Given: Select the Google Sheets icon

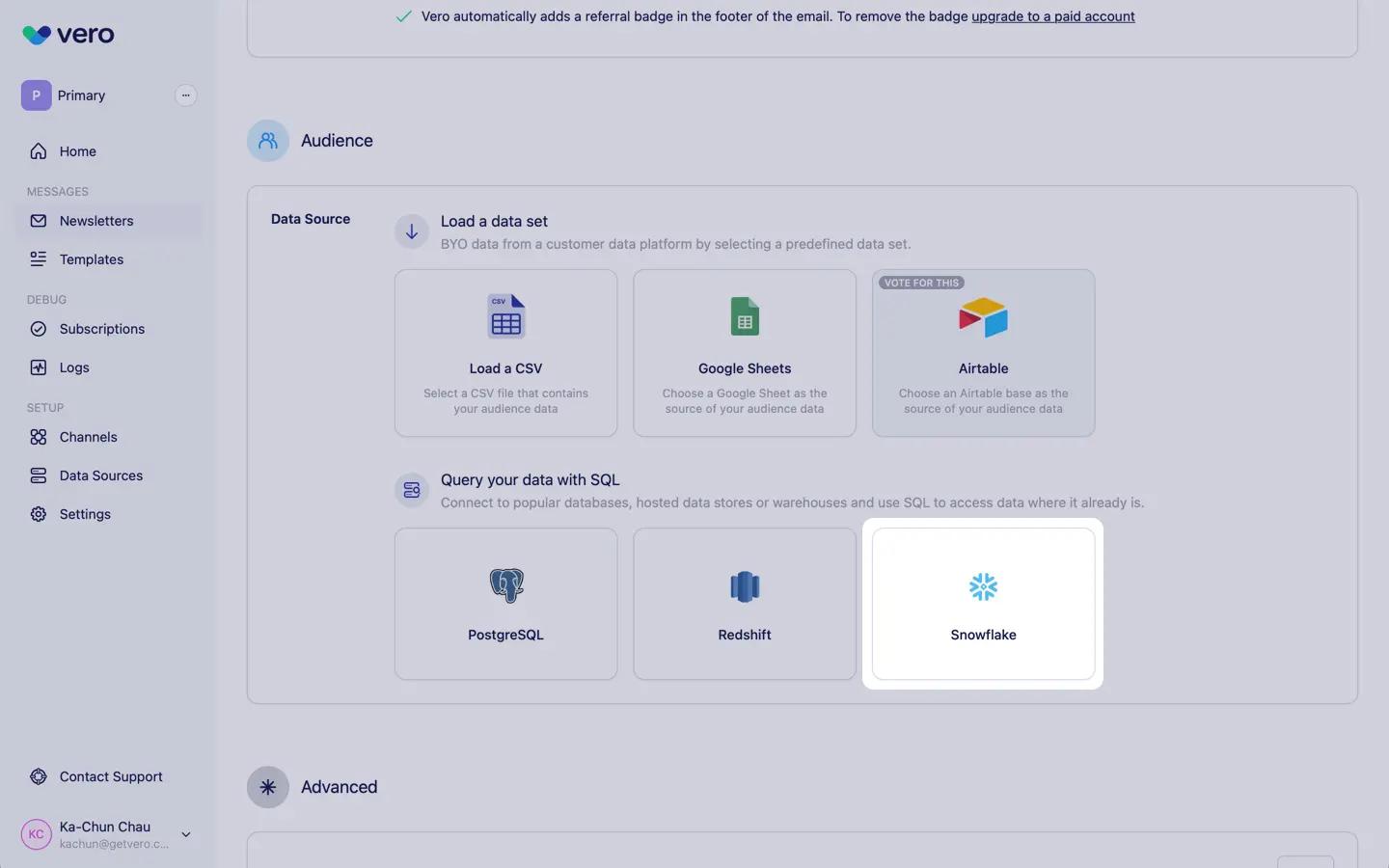Looking at the screenshot, I should tap(744, 316).
